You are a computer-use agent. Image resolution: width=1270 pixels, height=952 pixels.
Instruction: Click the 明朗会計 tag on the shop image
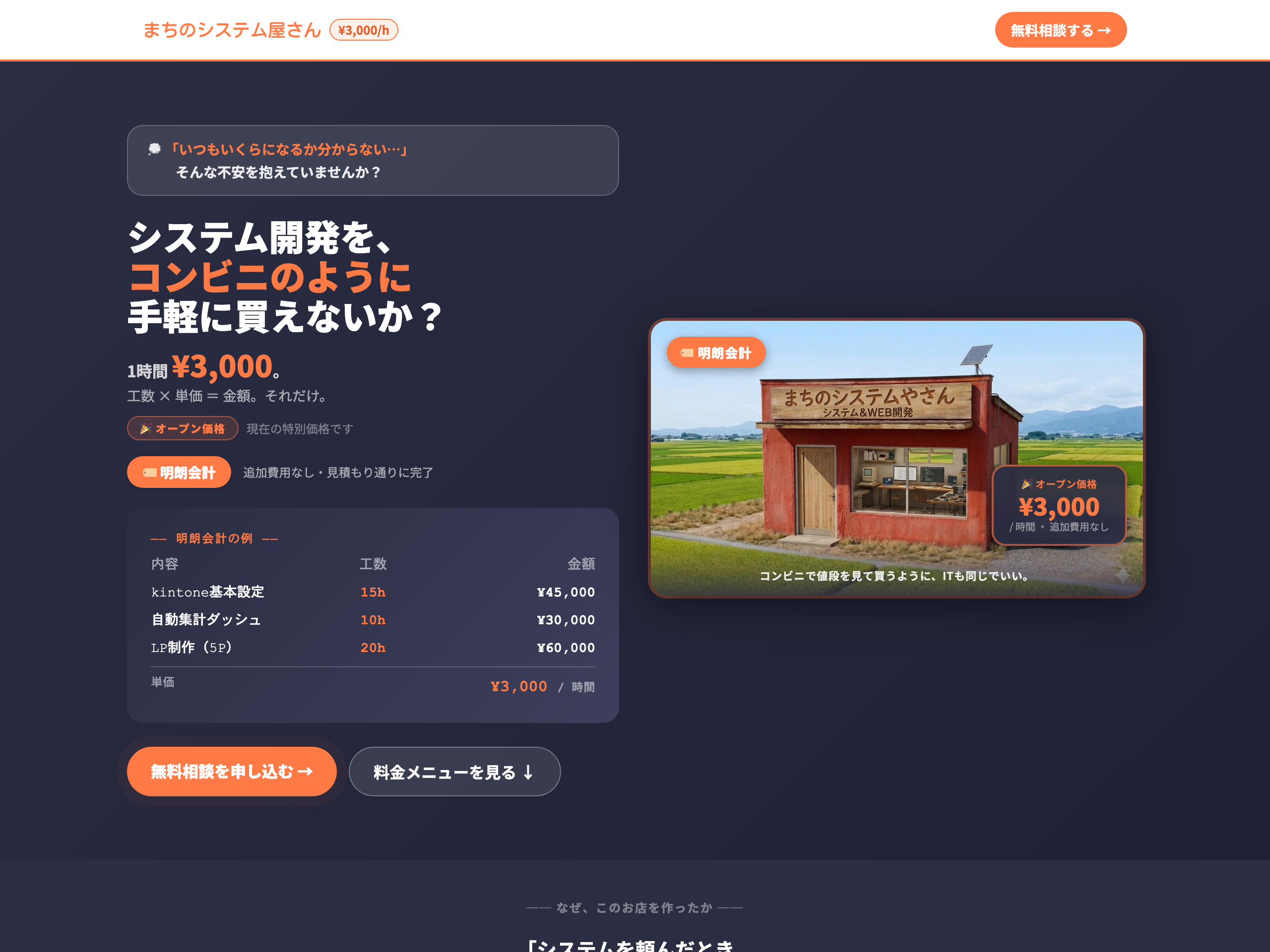pyautogui.click(x=716, y=353)
